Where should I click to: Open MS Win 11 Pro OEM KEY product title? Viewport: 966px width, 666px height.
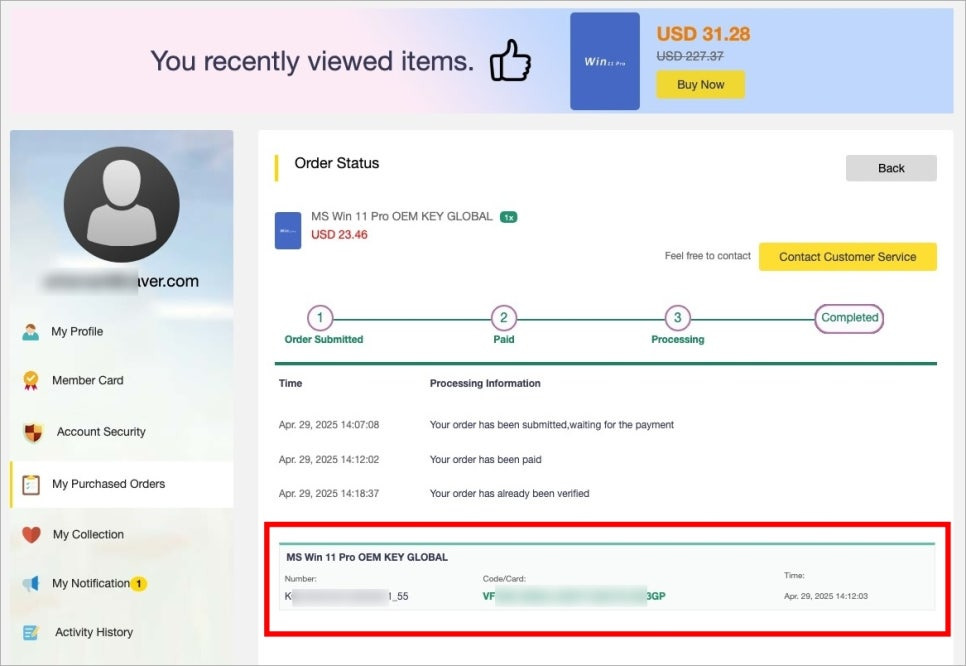pyautogui.click(x=402, y=216)
